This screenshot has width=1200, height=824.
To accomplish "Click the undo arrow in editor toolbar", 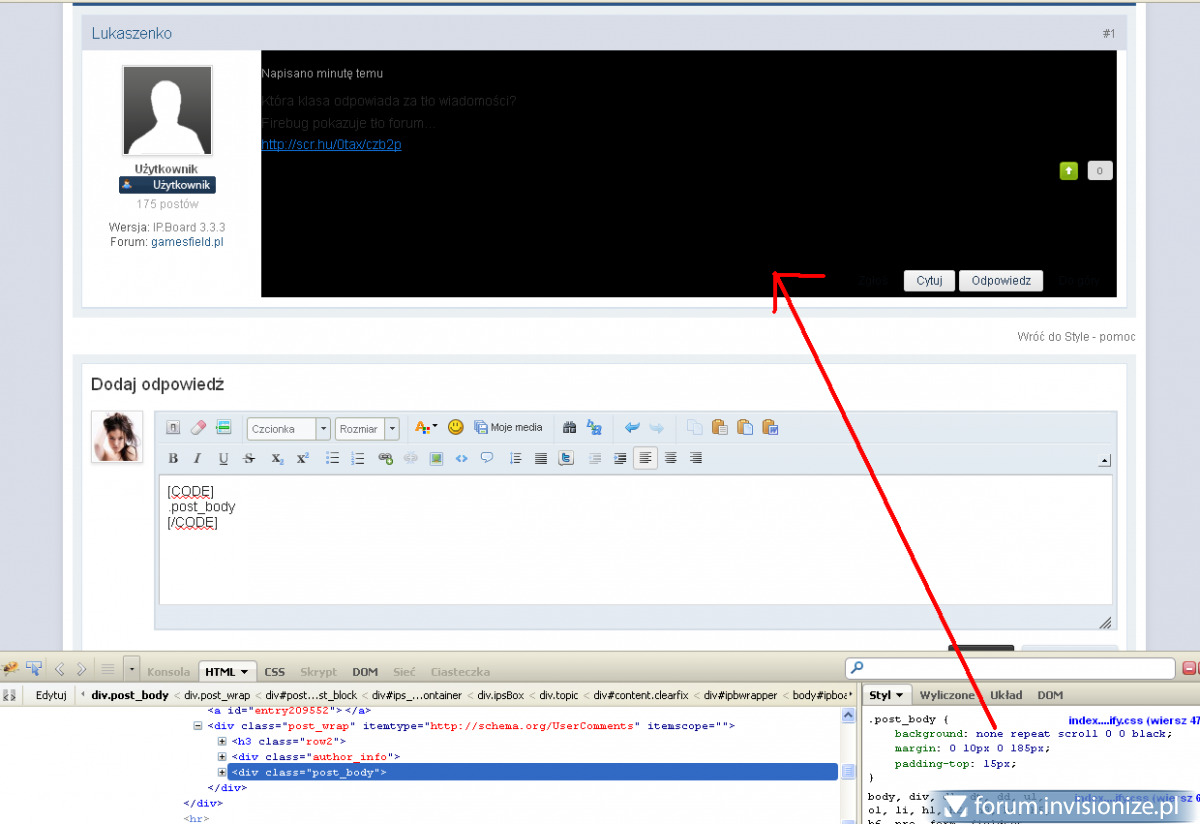I will (x=632, y=427).
